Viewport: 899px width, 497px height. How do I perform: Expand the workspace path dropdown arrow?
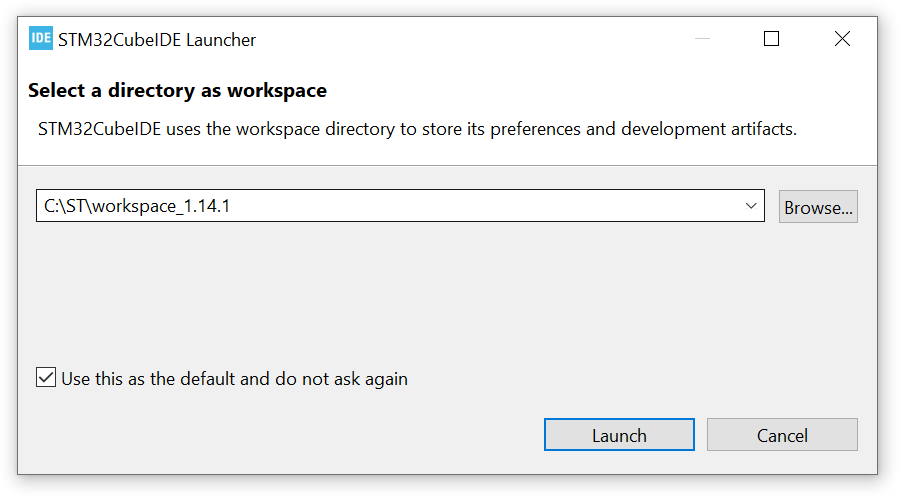(751, 206)
